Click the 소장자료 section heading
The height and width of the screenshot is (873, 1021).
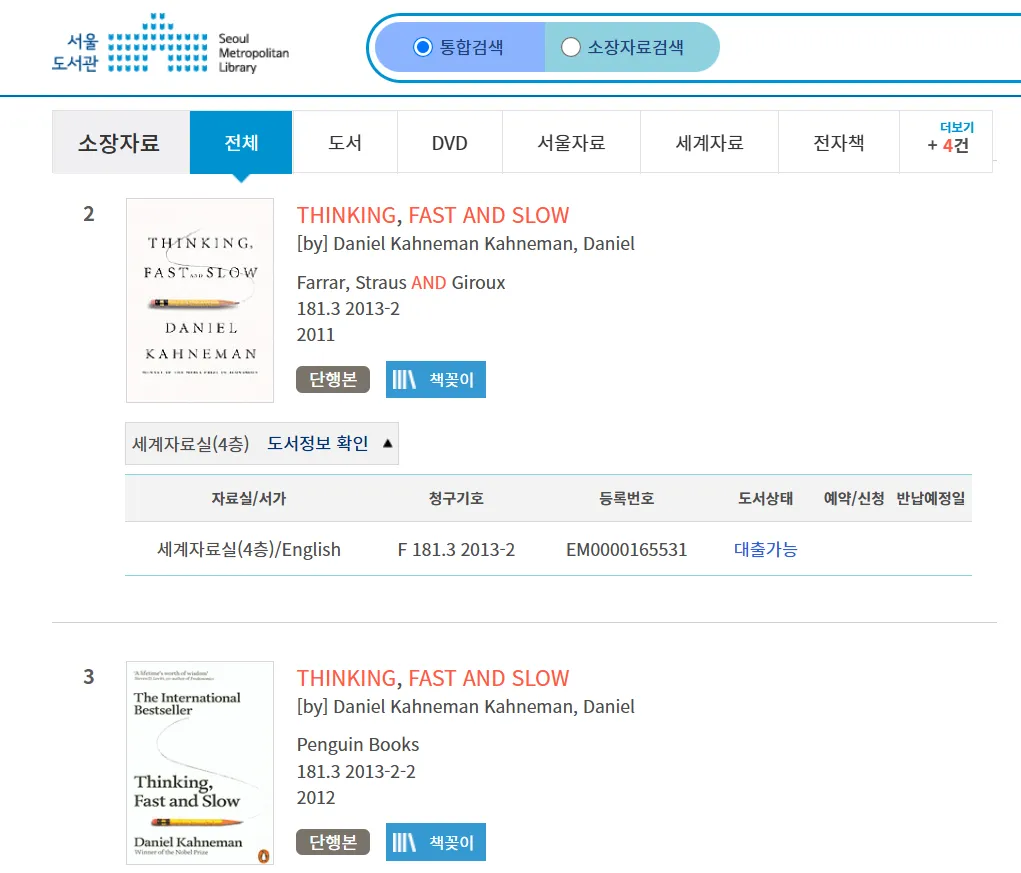pyautogui.click(x=119, y=143)
